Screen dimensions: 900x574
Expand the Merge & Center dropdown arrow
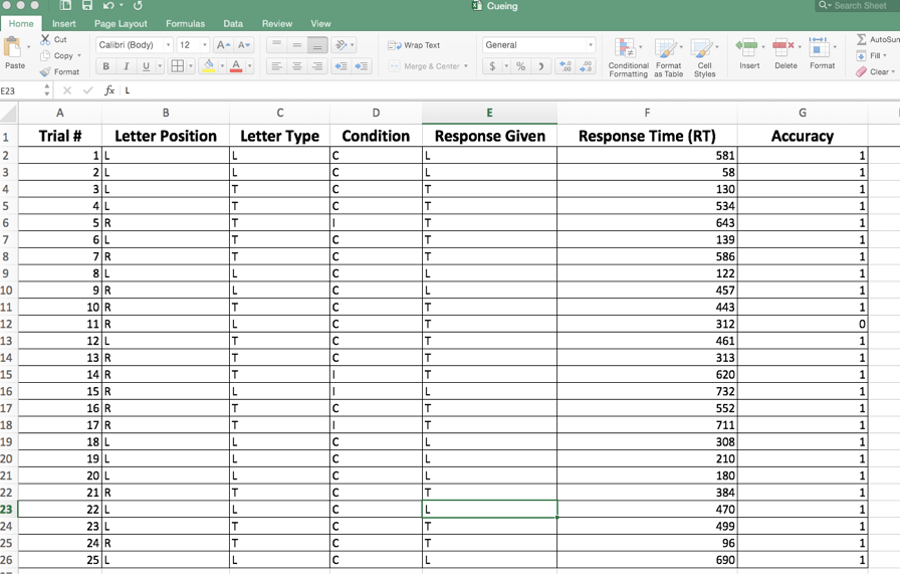(465, 66)
